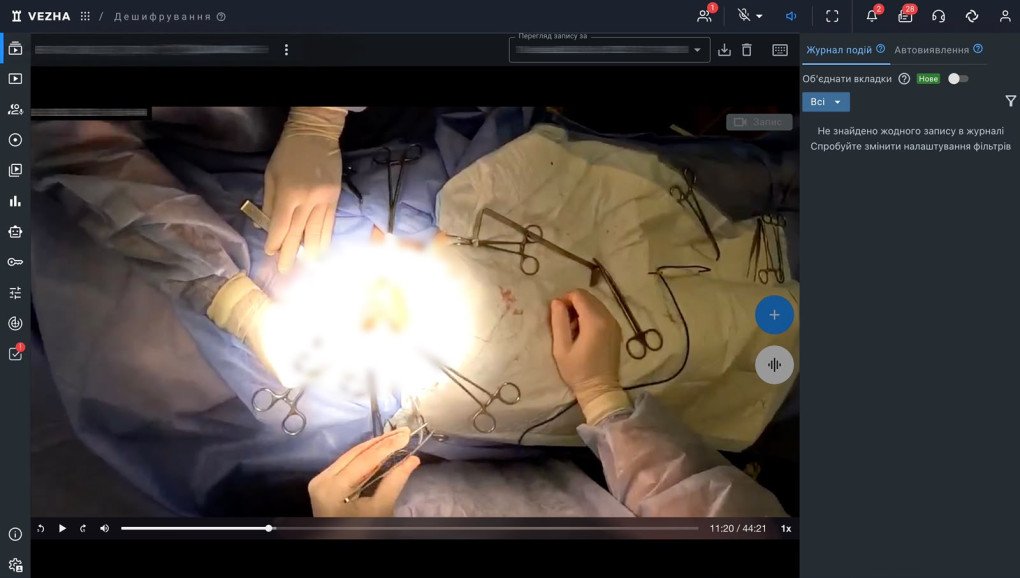Change the 1x playback speed
The height and width of the screenshot is (578, 1020).
[x=786, y=529]
